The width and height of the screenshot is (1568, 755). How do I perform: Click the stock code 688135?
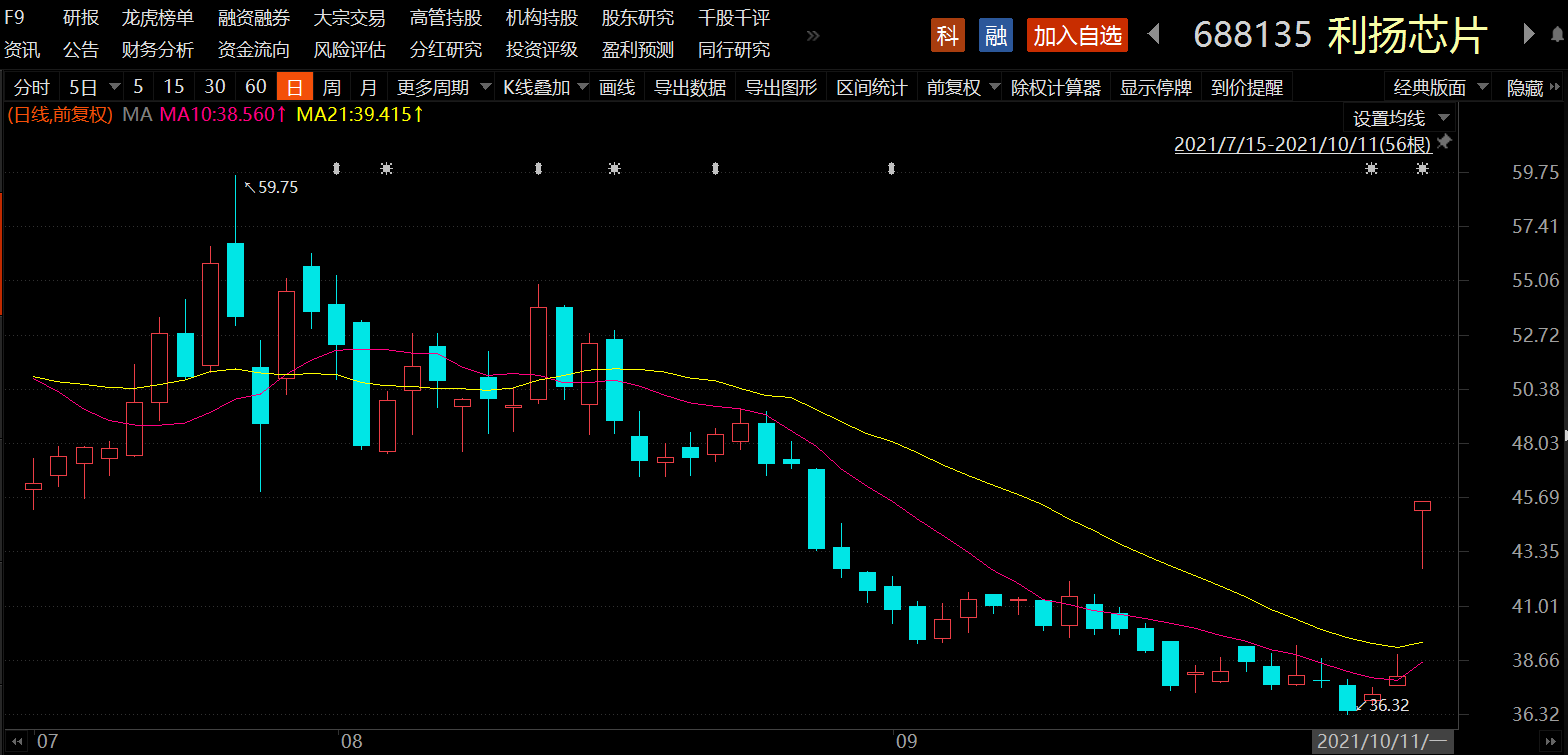1252,35
